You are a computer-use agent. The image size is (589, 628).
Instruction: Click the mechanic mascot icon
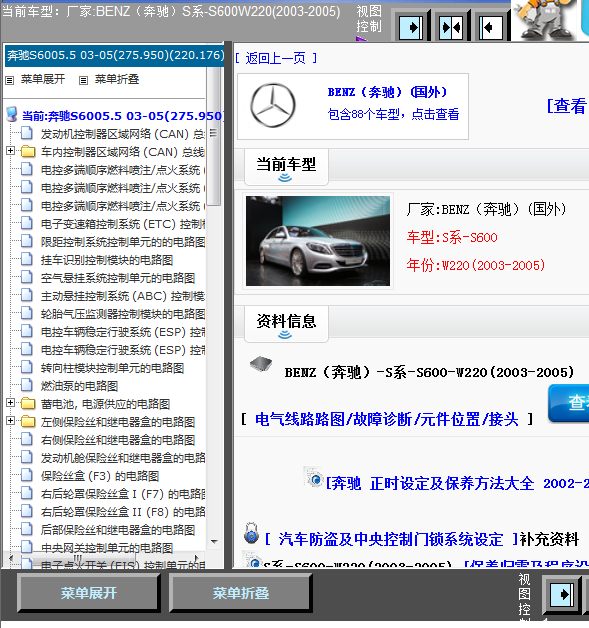click(x=545, y=19)
